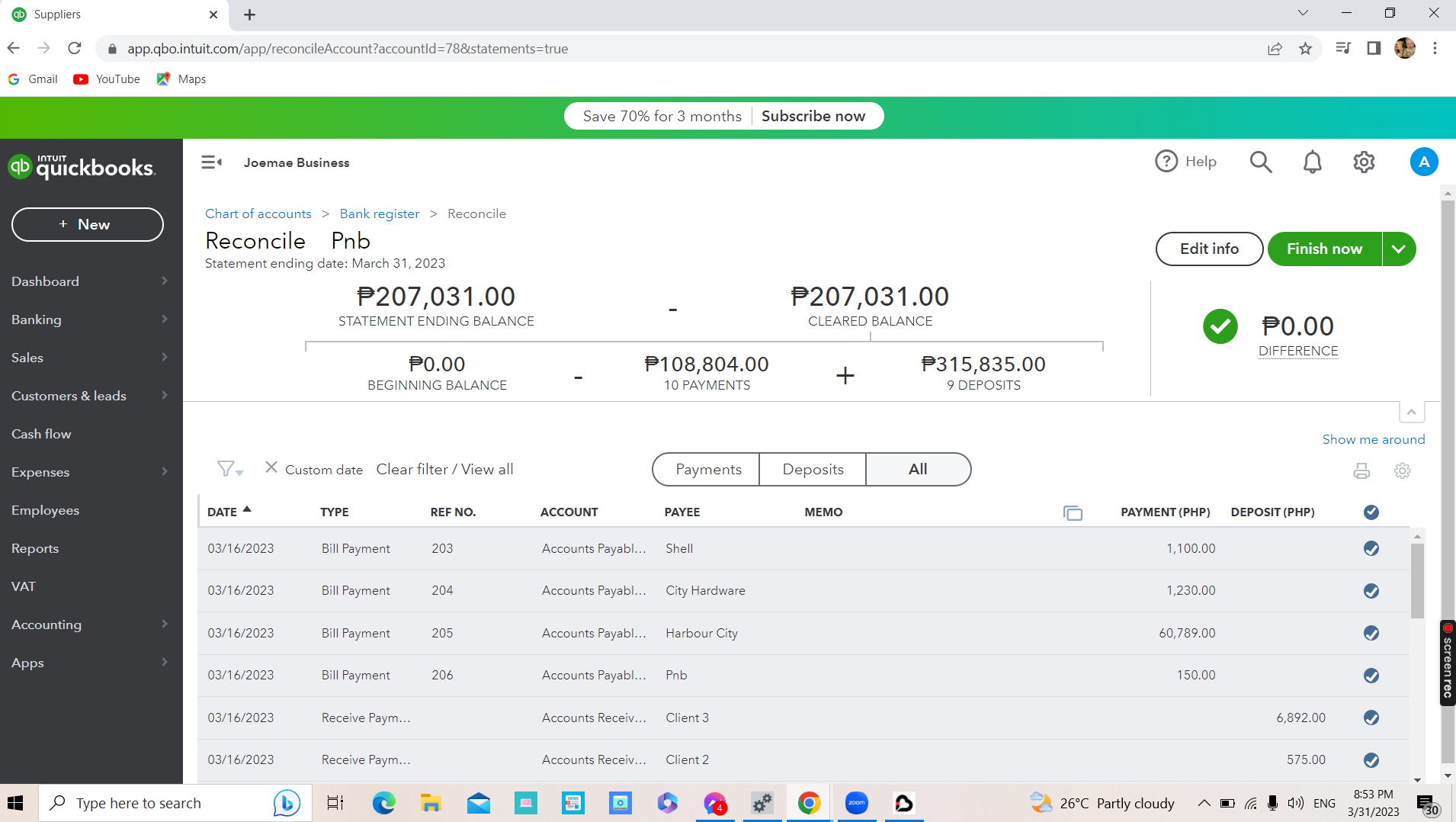Open Chrome from the Windows taskbar

point(809,803)
